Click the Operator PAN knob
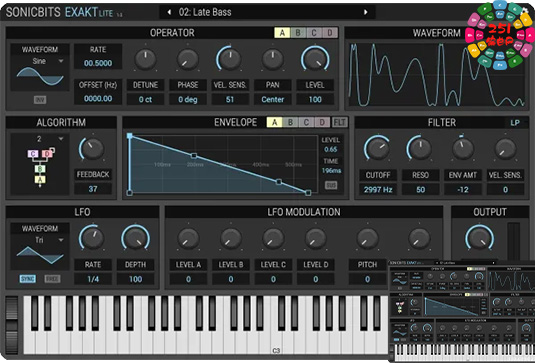 point(272,59)
